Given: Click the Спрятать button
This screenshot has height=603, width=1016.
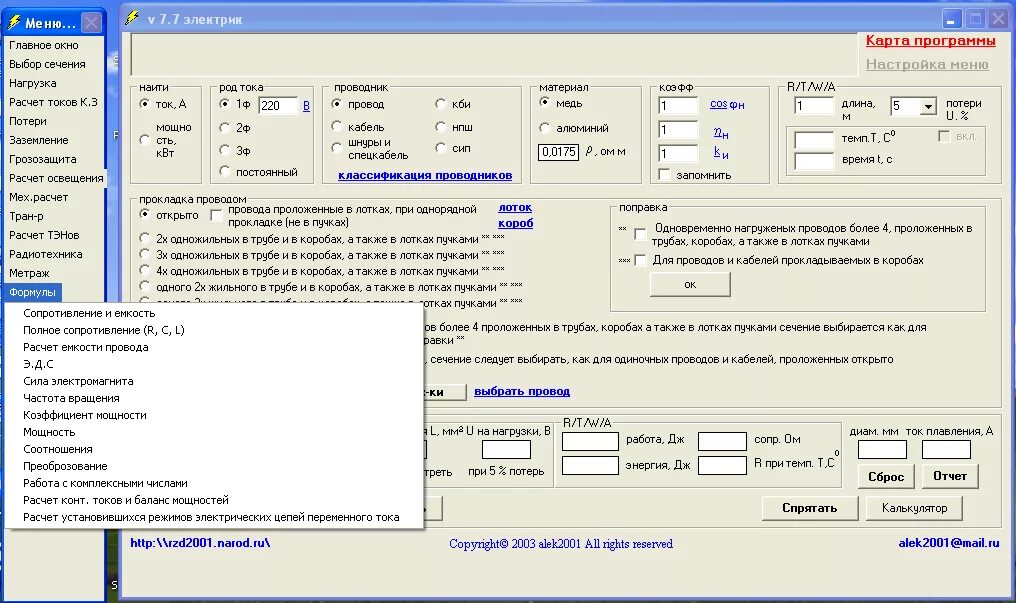Looking at the screenshot, I should click(x=810, y=508).
